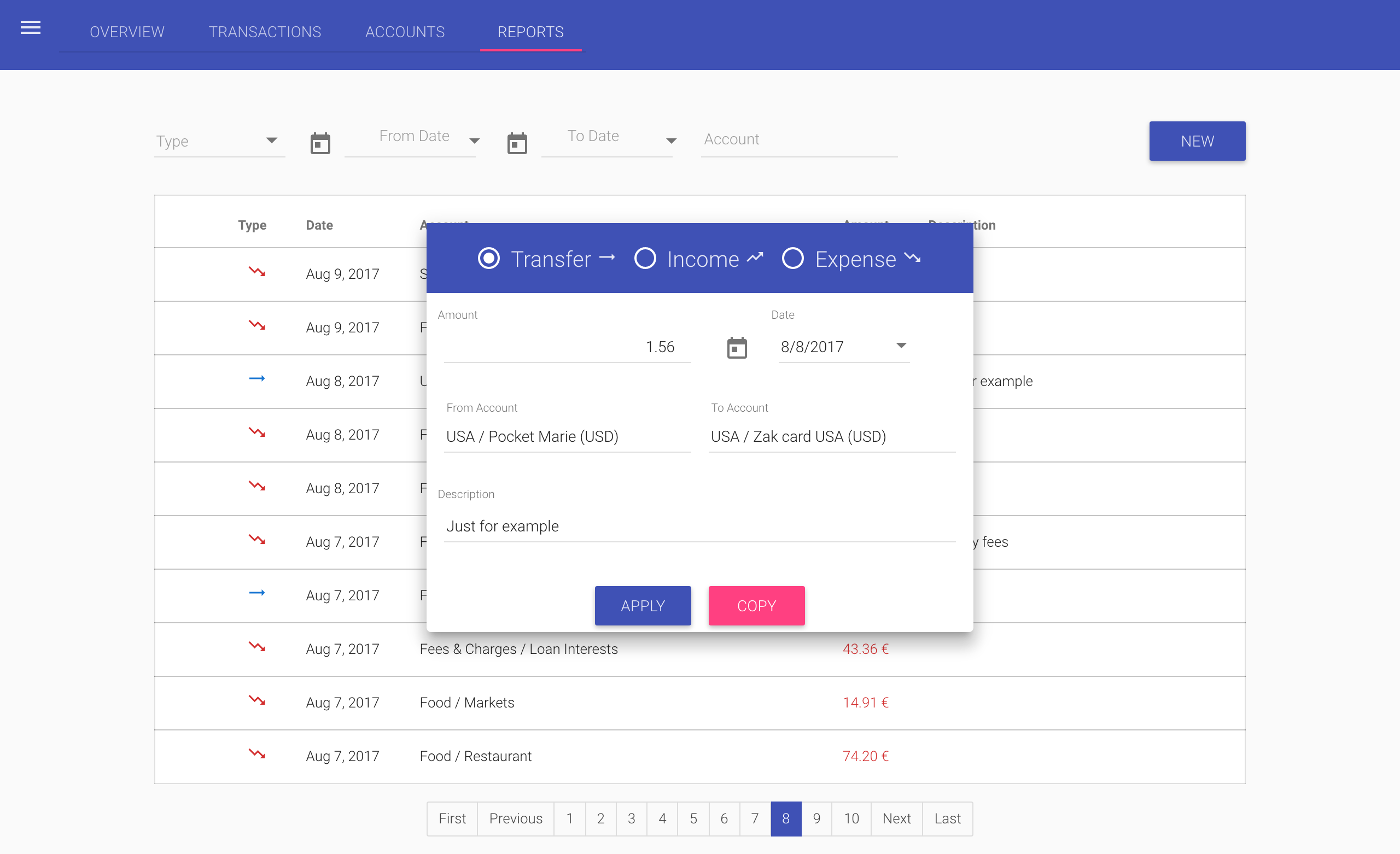This screenshot has height=854, width=1400.
Task: Open the hamburger navigation menu
Action: click(30, 27)
